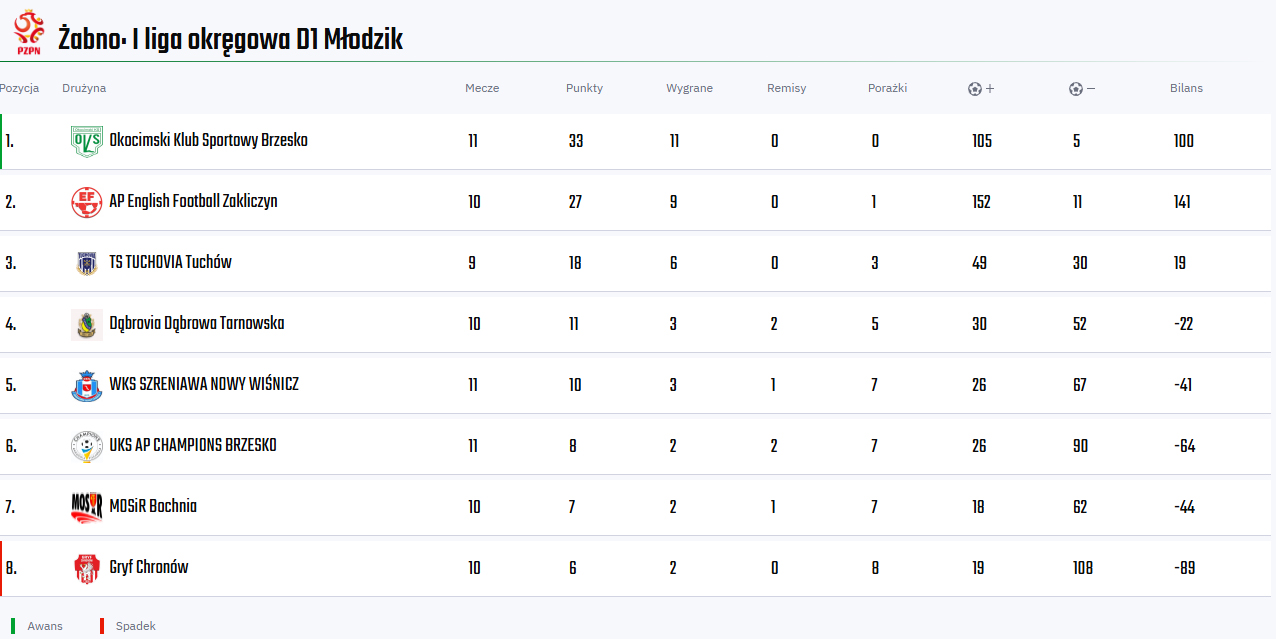Click the Mecze column header
The image size is (1276, 639).
[482, 88]
